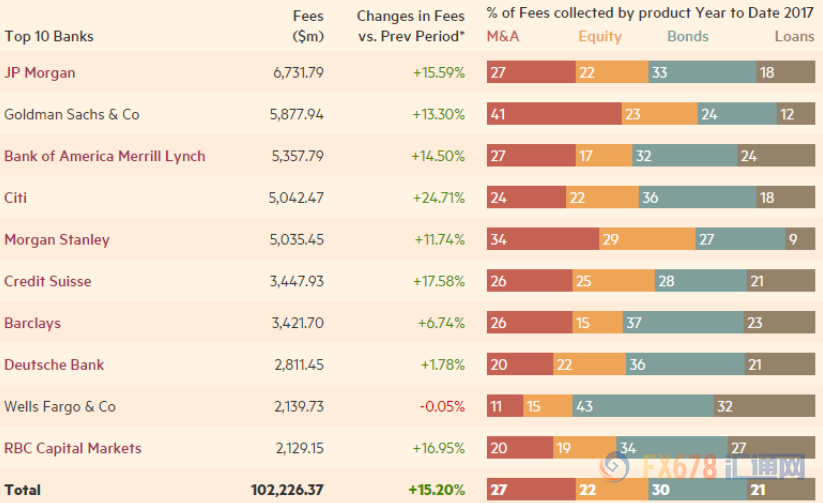Click the Equity legend label
The height and width of the screenshot is (503, 823).
pyautogui.click(x=600, y=36)
